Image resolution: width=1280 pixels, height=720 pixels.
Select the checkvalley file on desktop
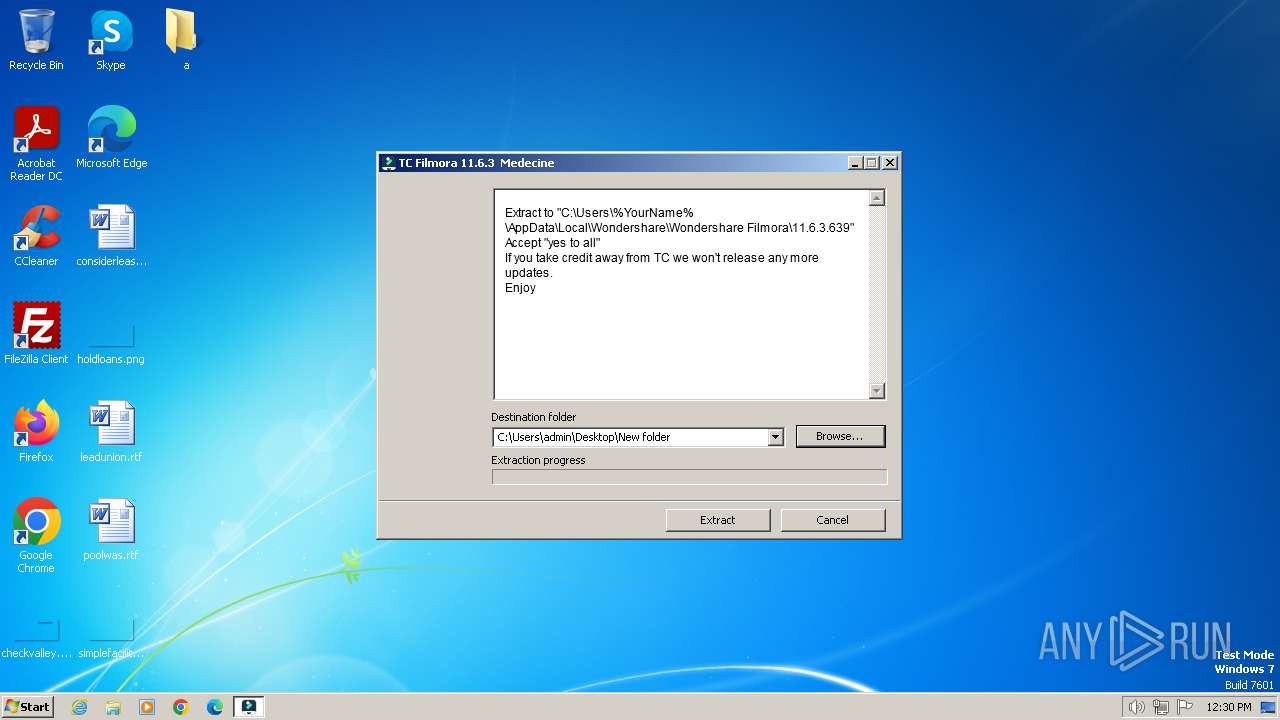coord(36,640)
